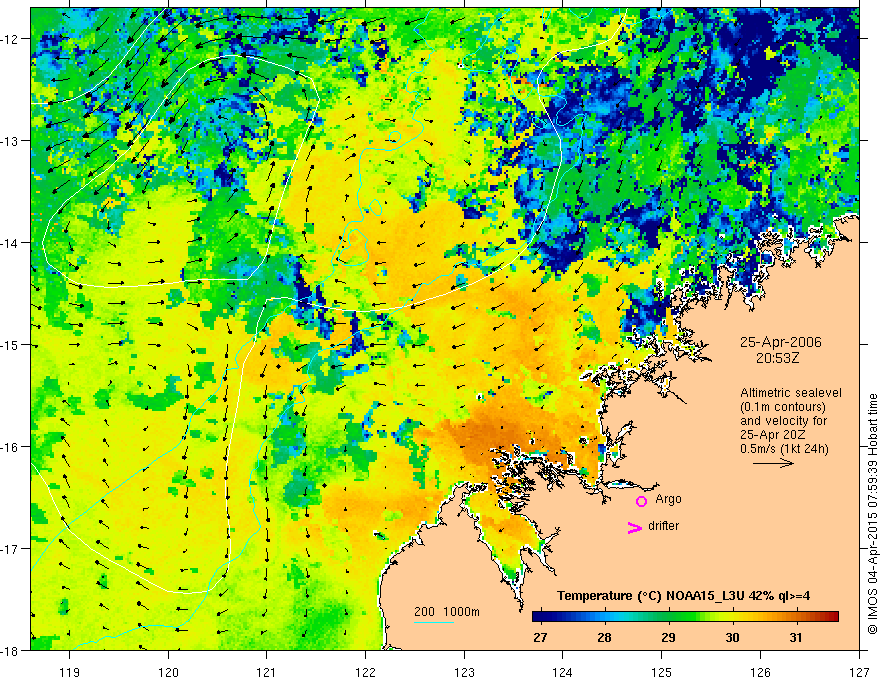Viewport: 880px width, 680px height.
Task: Click latitude axis label -18
Action: [10, 650]
